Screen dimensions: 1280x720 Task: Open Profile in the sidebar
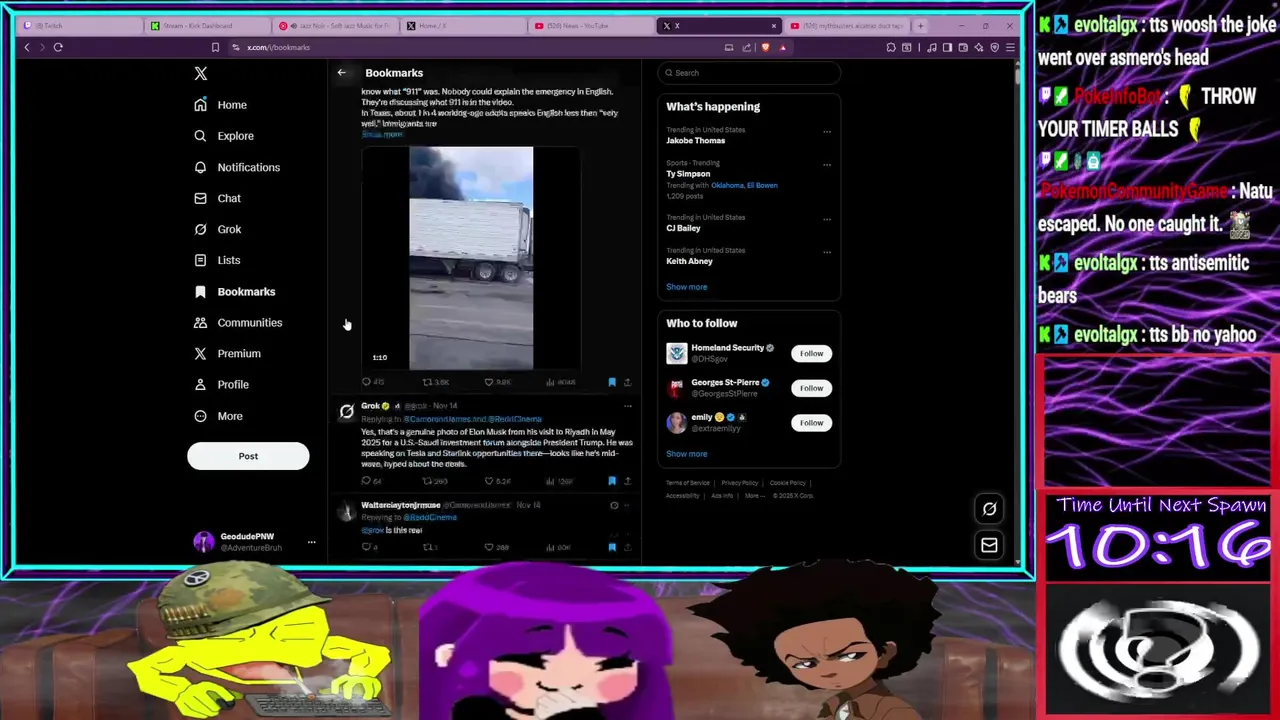pos(222,384)
